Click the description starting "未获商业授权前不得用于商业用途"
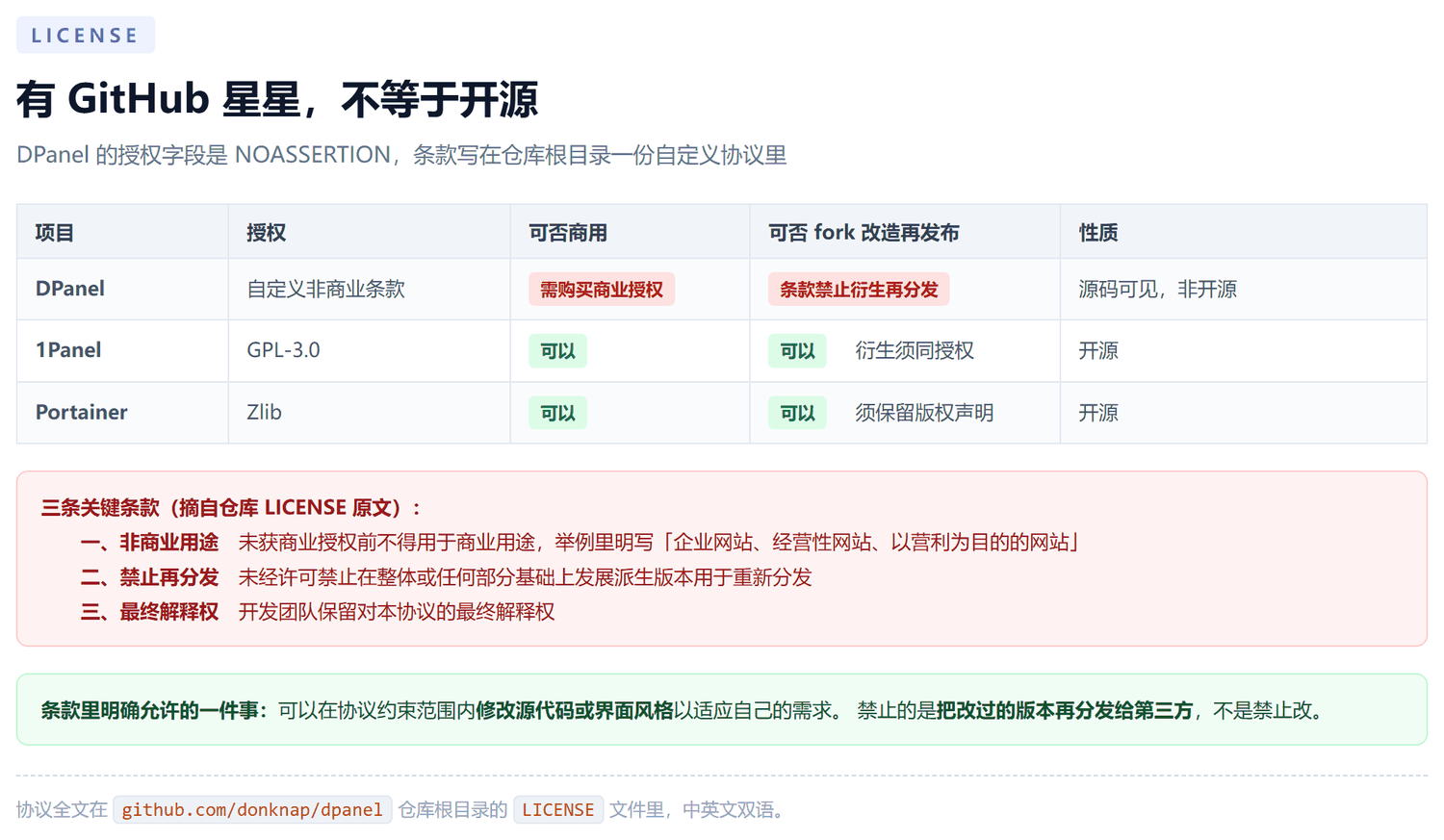The width and height of the screenshot is (1444, 840). [658, 542]
